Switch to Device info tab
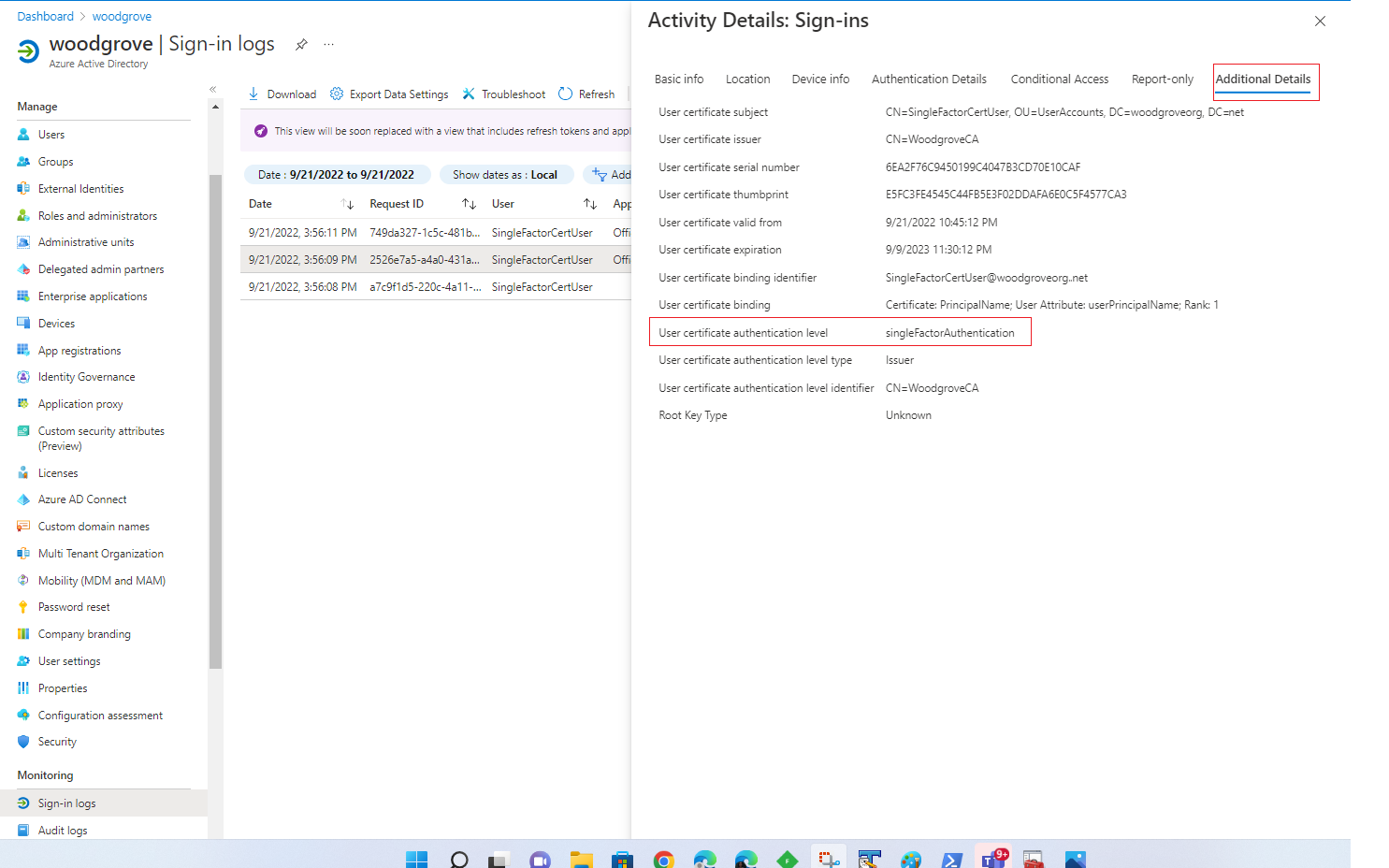 click(x=820, y=80)
